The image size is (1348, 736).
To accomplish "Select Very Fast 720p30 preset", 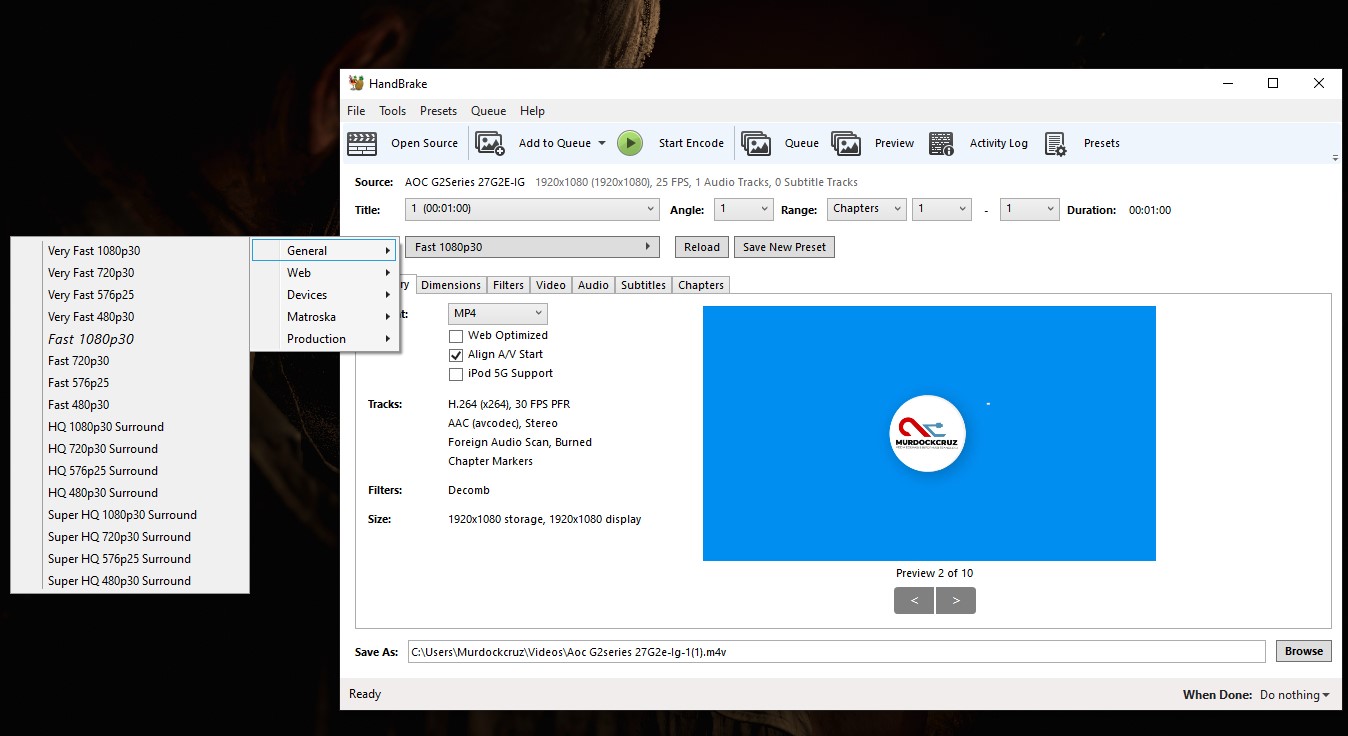I will 91,273.
